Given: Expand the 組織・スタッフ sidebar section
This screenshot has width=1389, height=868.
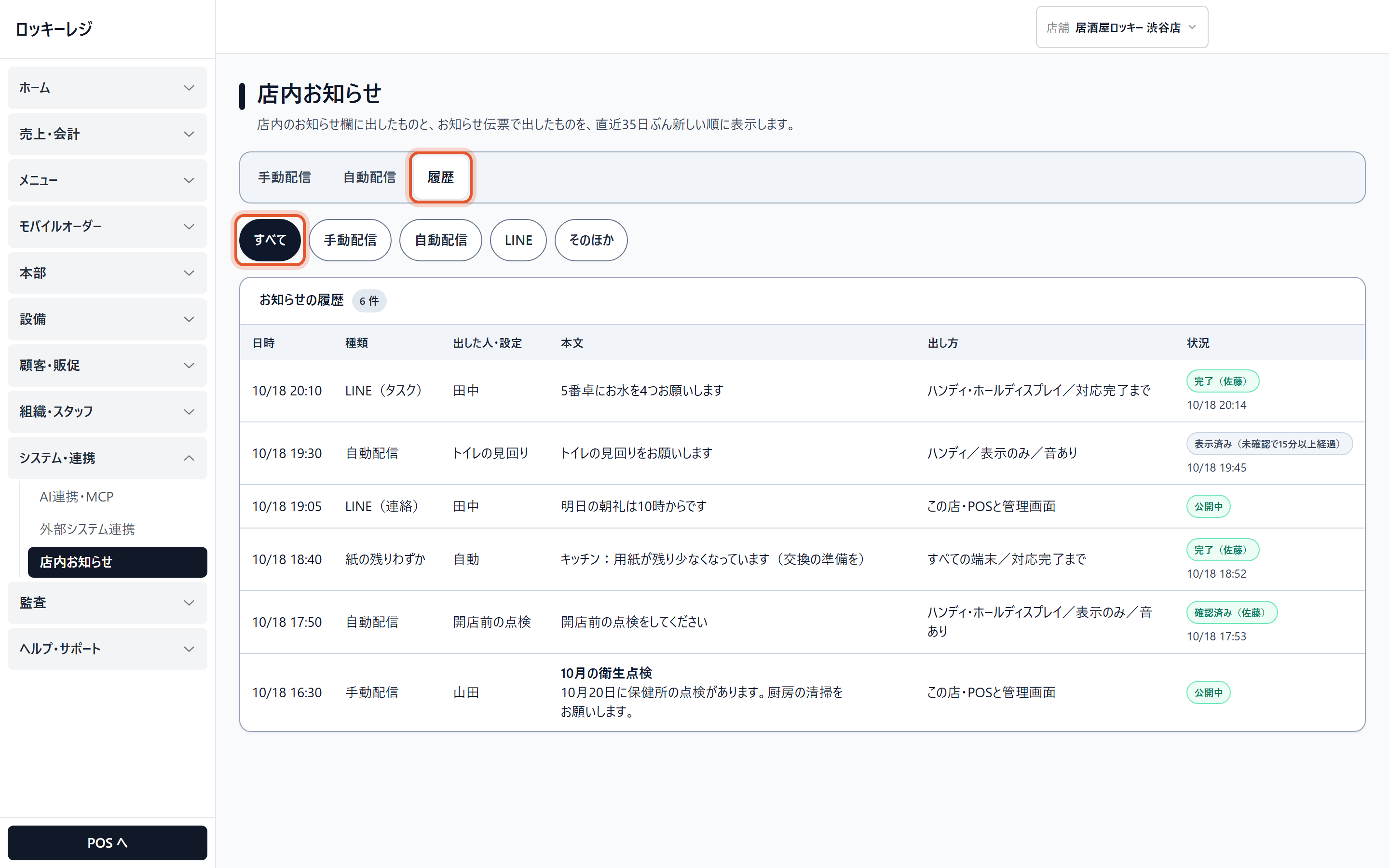Looking at the screenshot, I should [108, 412].
